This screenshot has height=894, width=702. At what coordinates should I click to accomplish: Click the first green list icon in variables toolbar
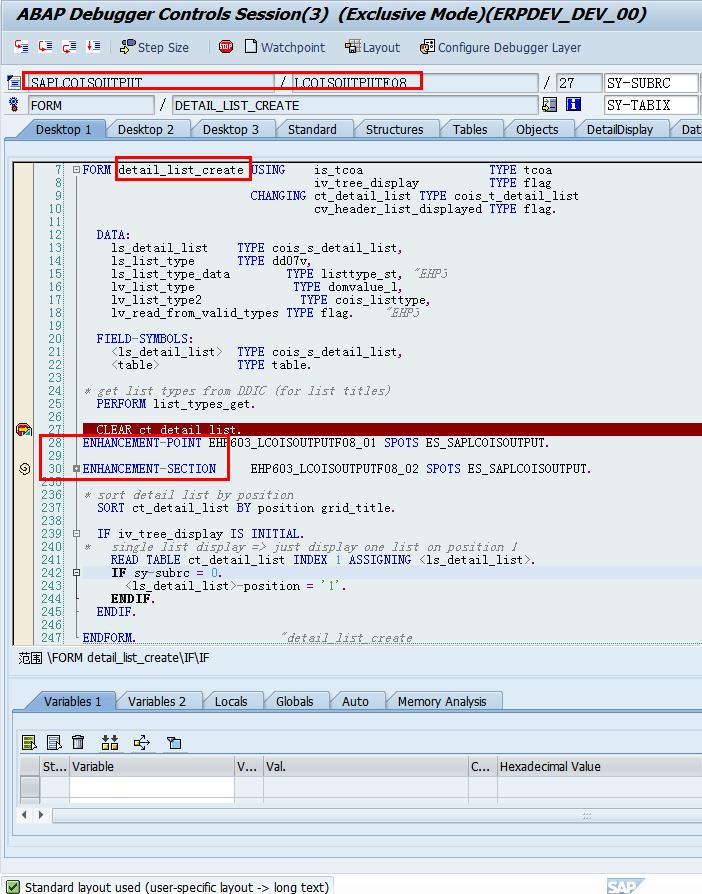tap(29, 742)
